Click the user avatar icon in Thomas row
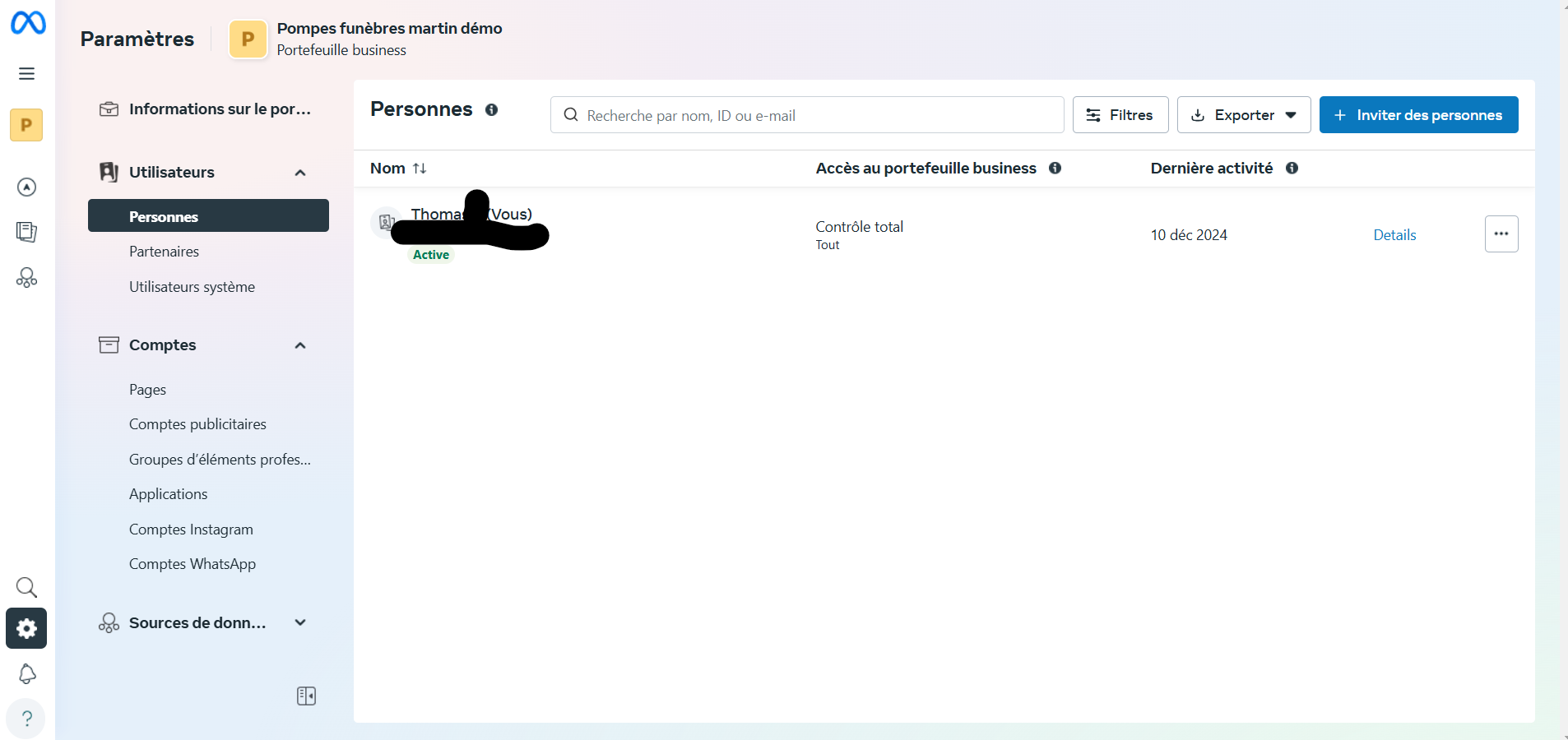The height and width of the screenshot is (740, 1568). coord(386,222)
